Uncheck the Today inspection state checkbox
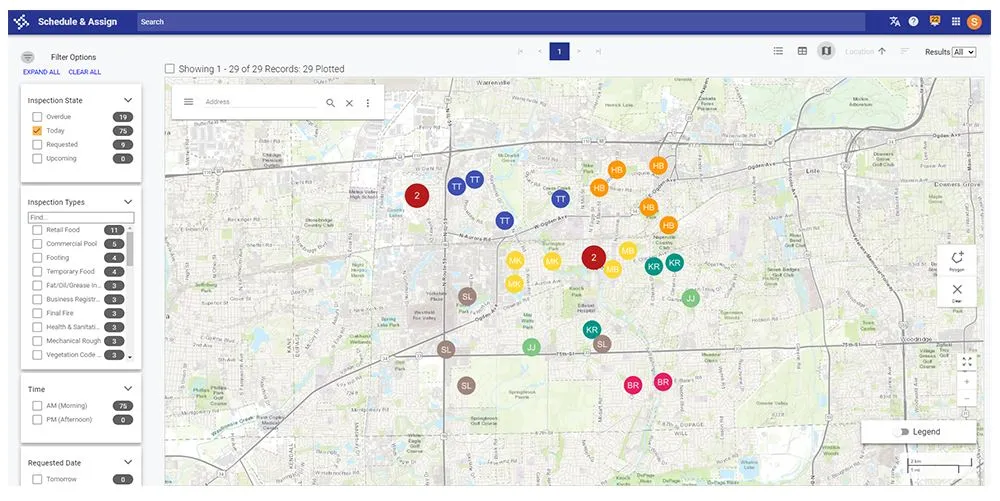 click(x=37, y=131)
